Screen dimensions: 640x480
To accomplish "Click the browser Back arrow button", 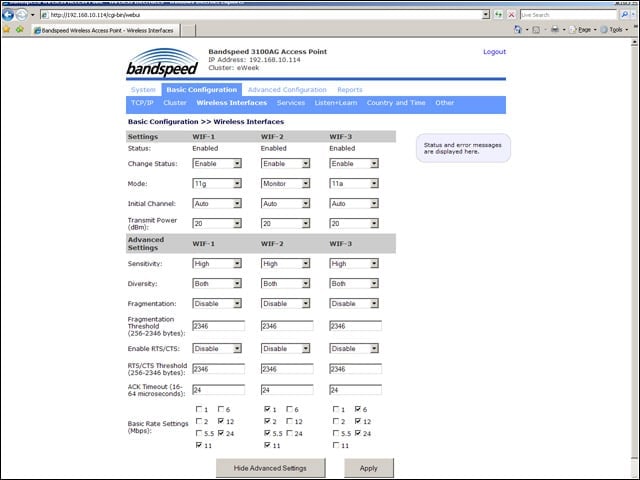I will click(x=8, y=15).
